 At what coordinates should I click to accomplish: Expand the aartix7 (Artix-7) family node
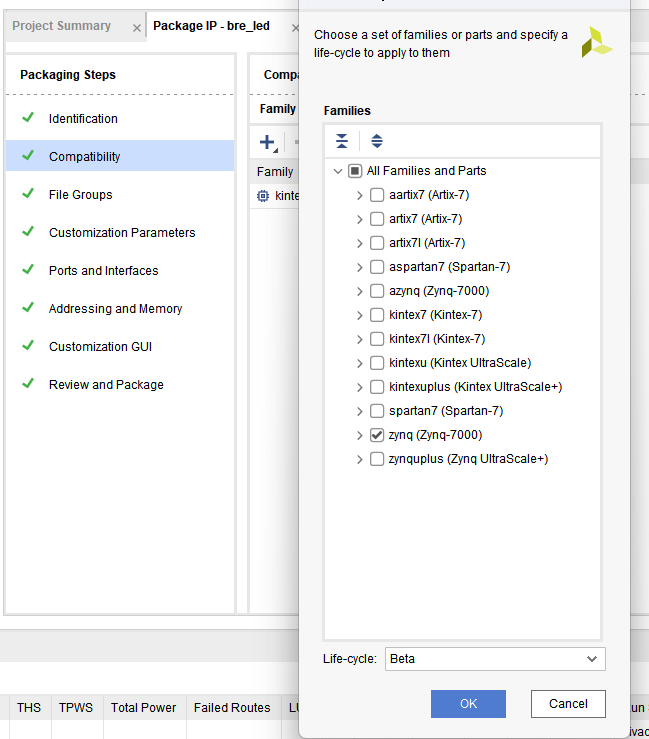(x=360, y=195)
